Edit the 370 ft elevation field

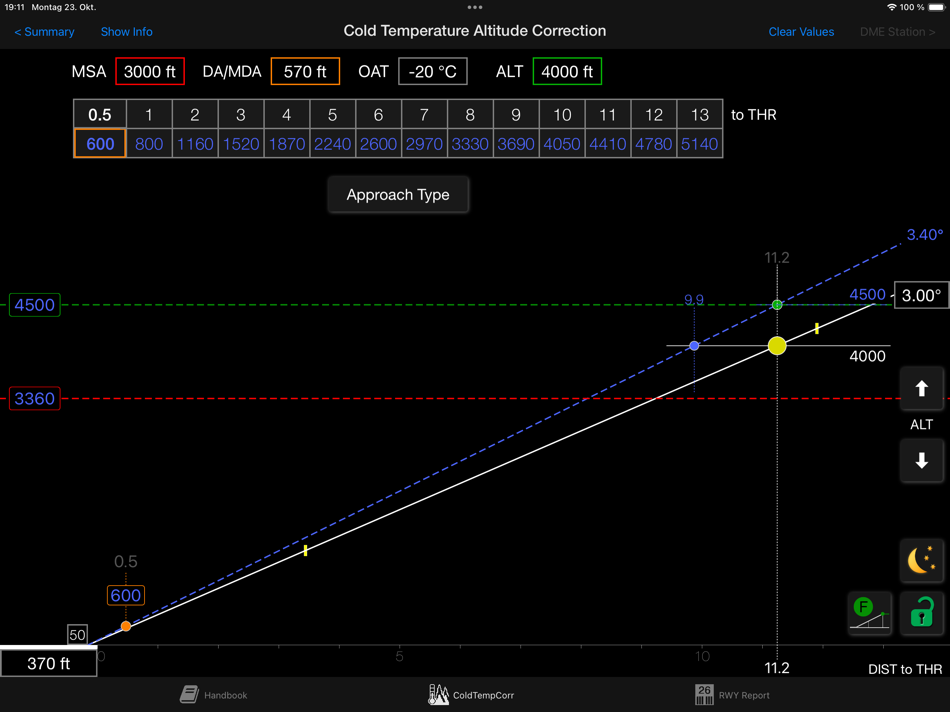48,664
